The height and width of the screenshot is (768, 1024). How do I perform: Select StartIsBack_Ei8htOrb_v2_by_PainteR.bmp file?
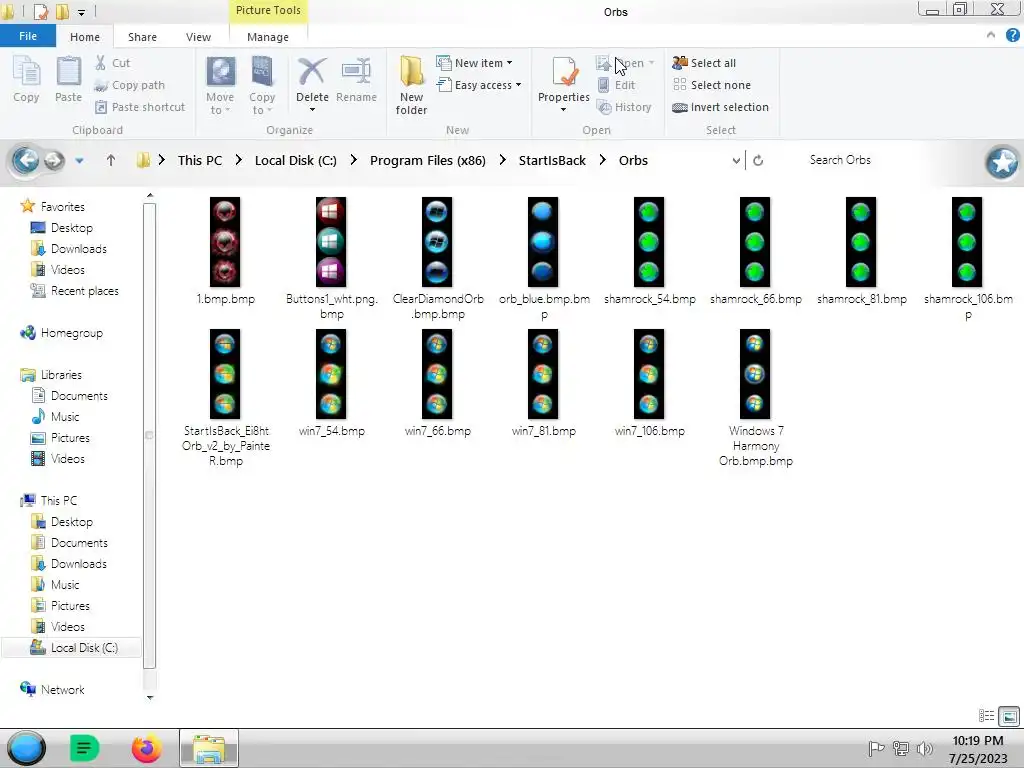click(x=225, y=398)
